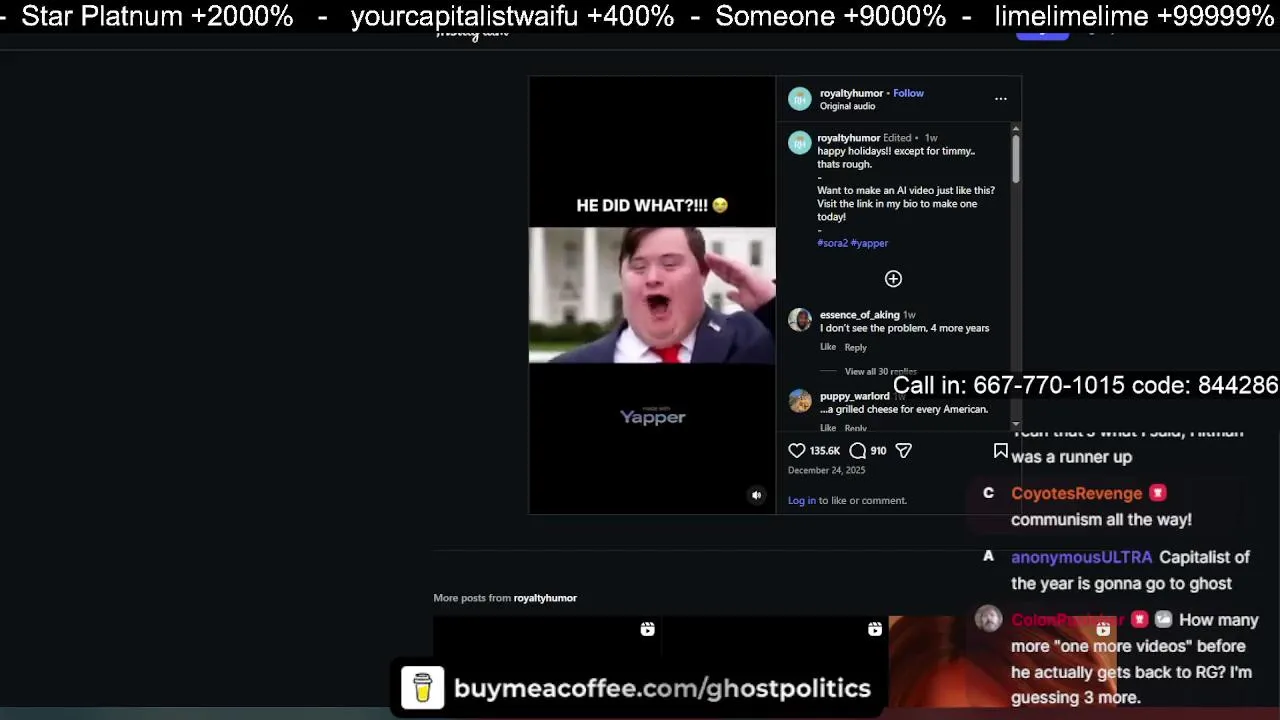The width and height of the screenshot is (1280, 720).
Task: Open essence_of_aking's profile picture
Action: 800,319
